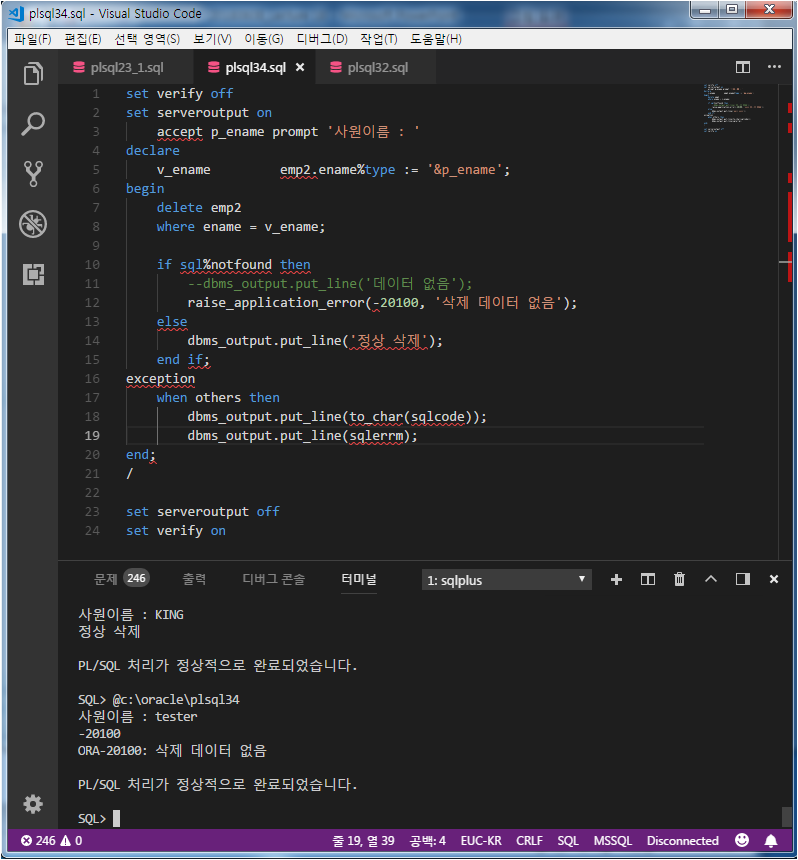Open the 이동(G) menu

[x=264, y=39]
